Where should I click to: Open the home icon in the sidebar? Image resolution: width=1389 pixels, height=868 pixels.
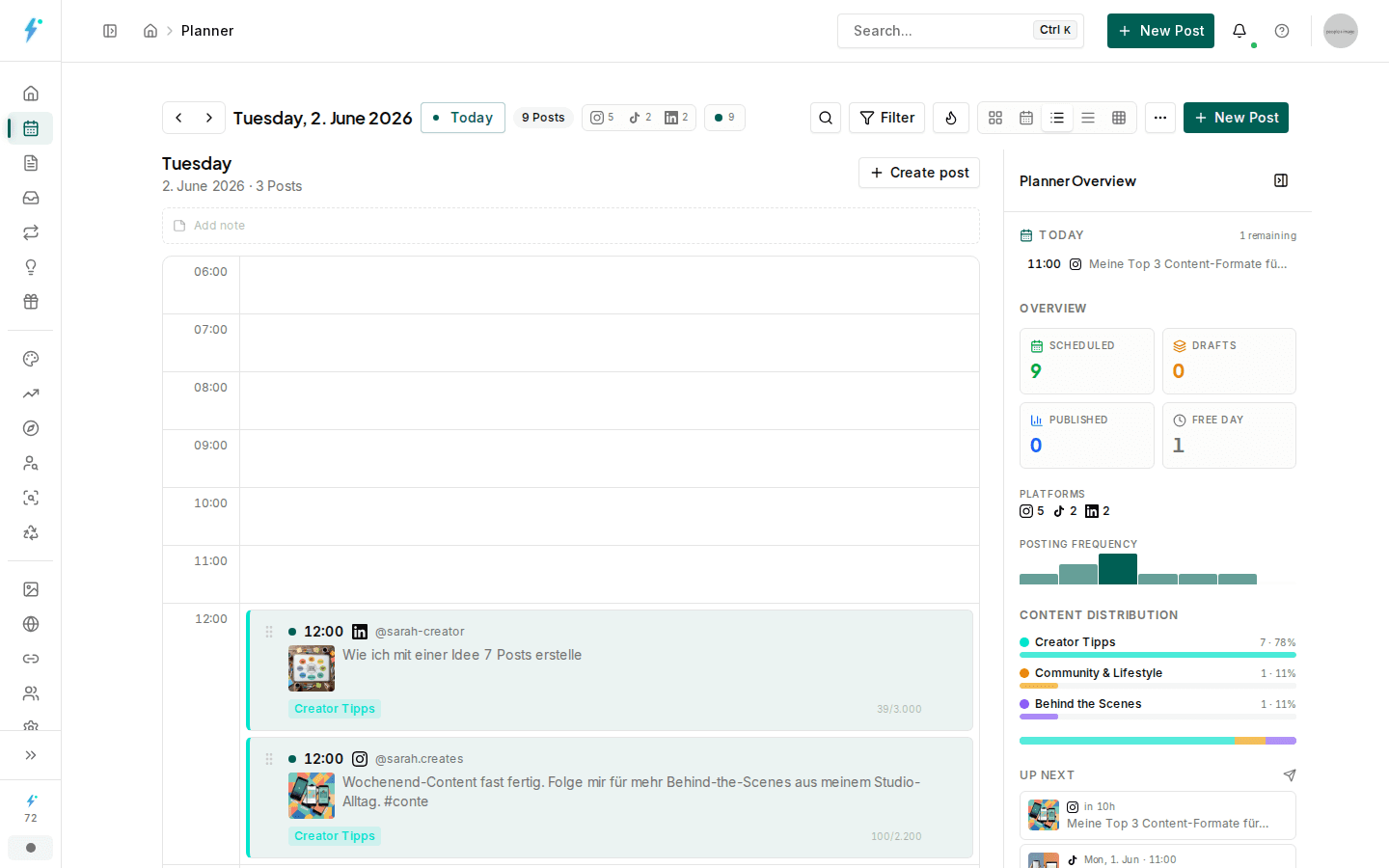[x=31, y=94]
